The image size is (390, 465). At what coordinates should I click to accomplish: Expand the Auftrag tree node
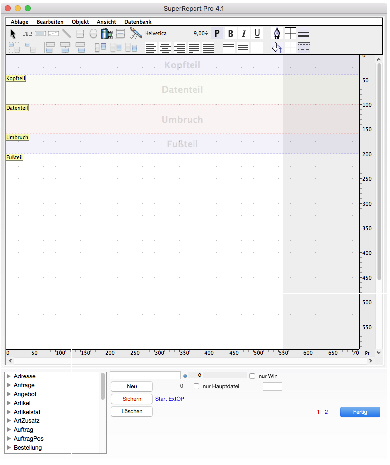click(9, 430)
